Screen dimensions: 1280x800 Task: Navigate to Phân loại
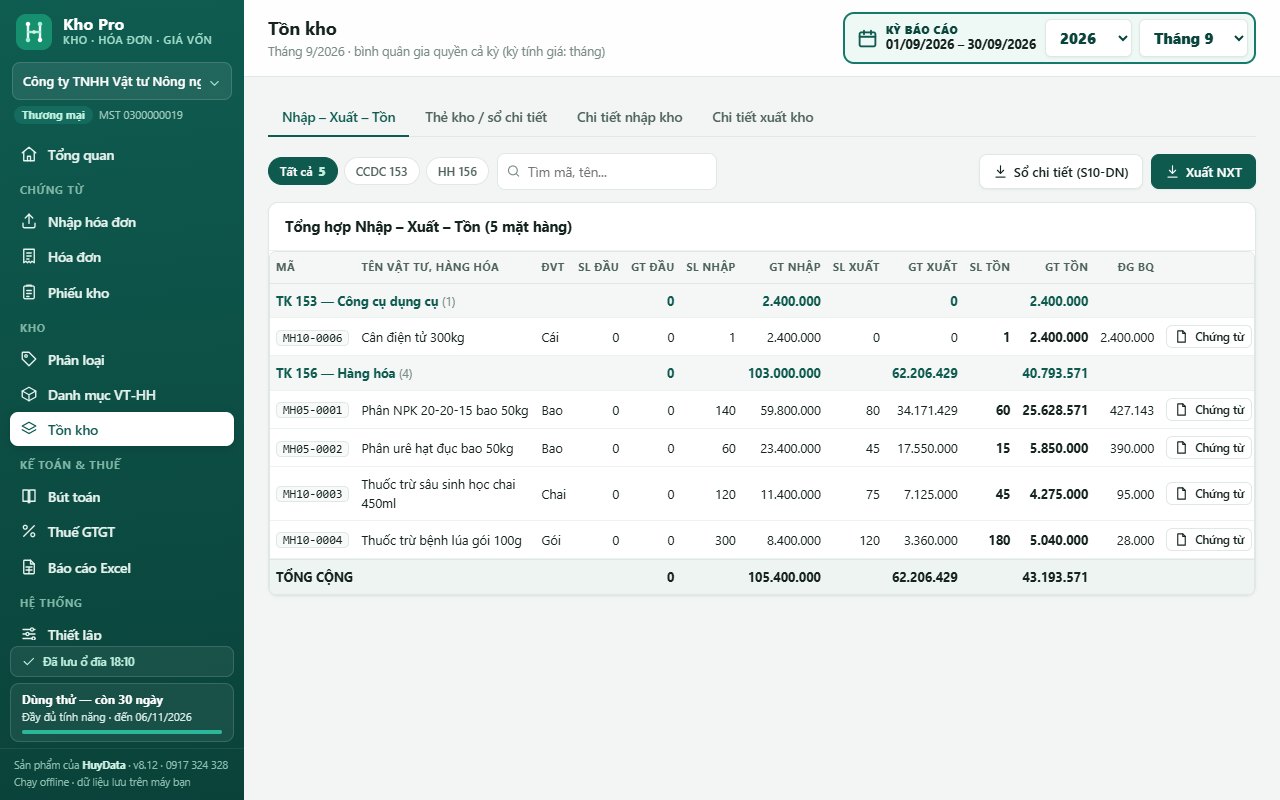pyautogui.click(x=122, y=360)
